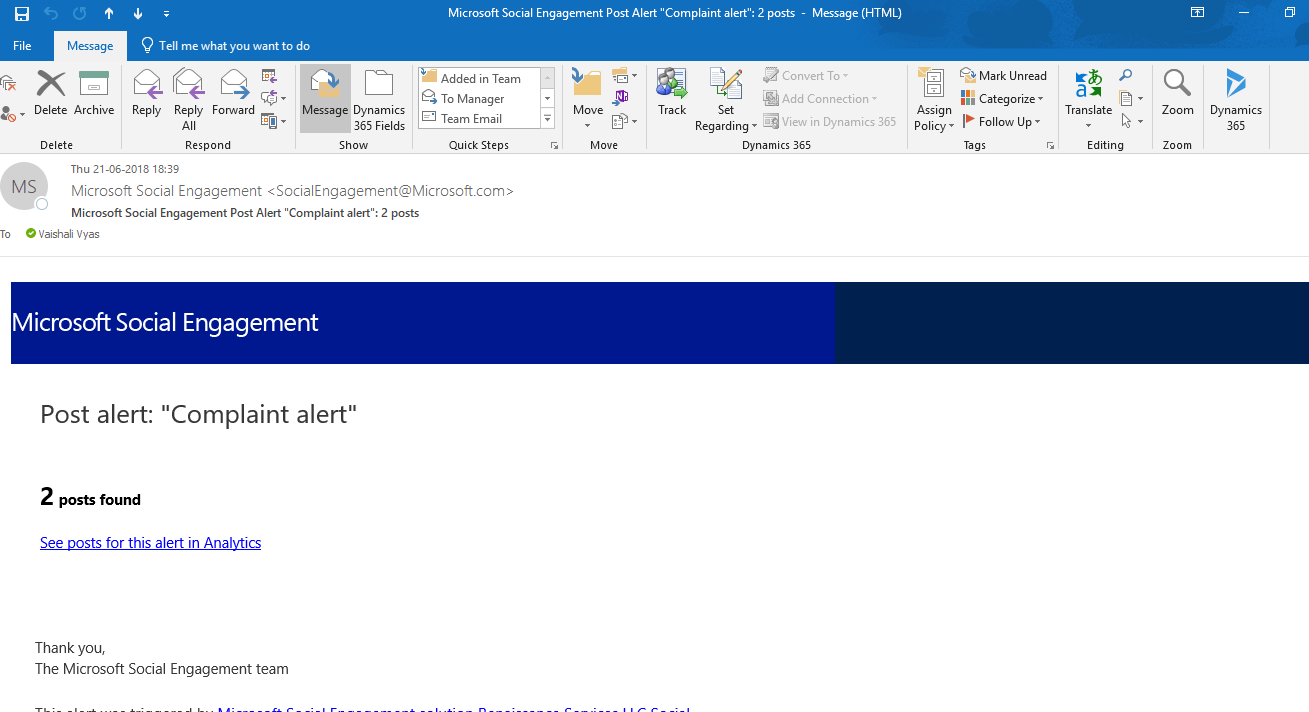Open the IM reply dropdown

[x=273, y=98]
